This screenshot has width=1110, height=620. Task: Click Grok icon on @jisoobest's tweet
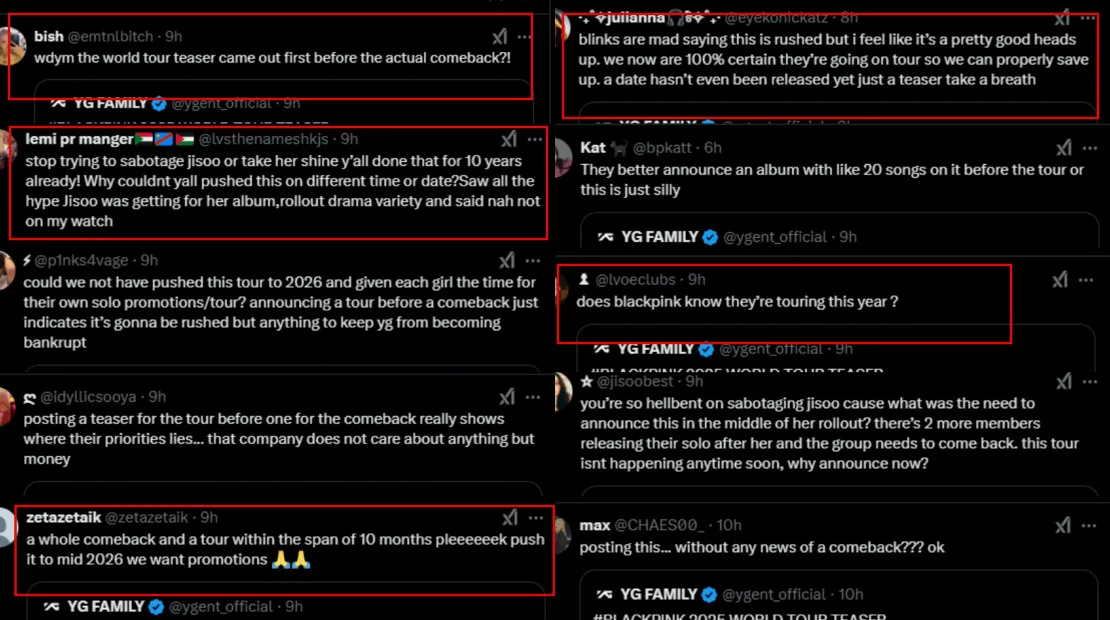(1062, 381)
